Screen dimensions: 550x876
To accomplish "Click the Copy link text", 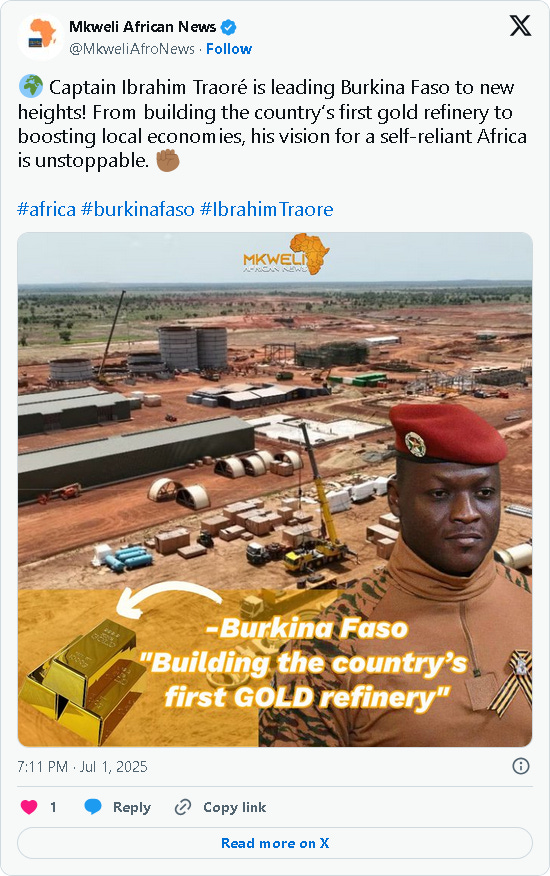I will coord(235,807).
